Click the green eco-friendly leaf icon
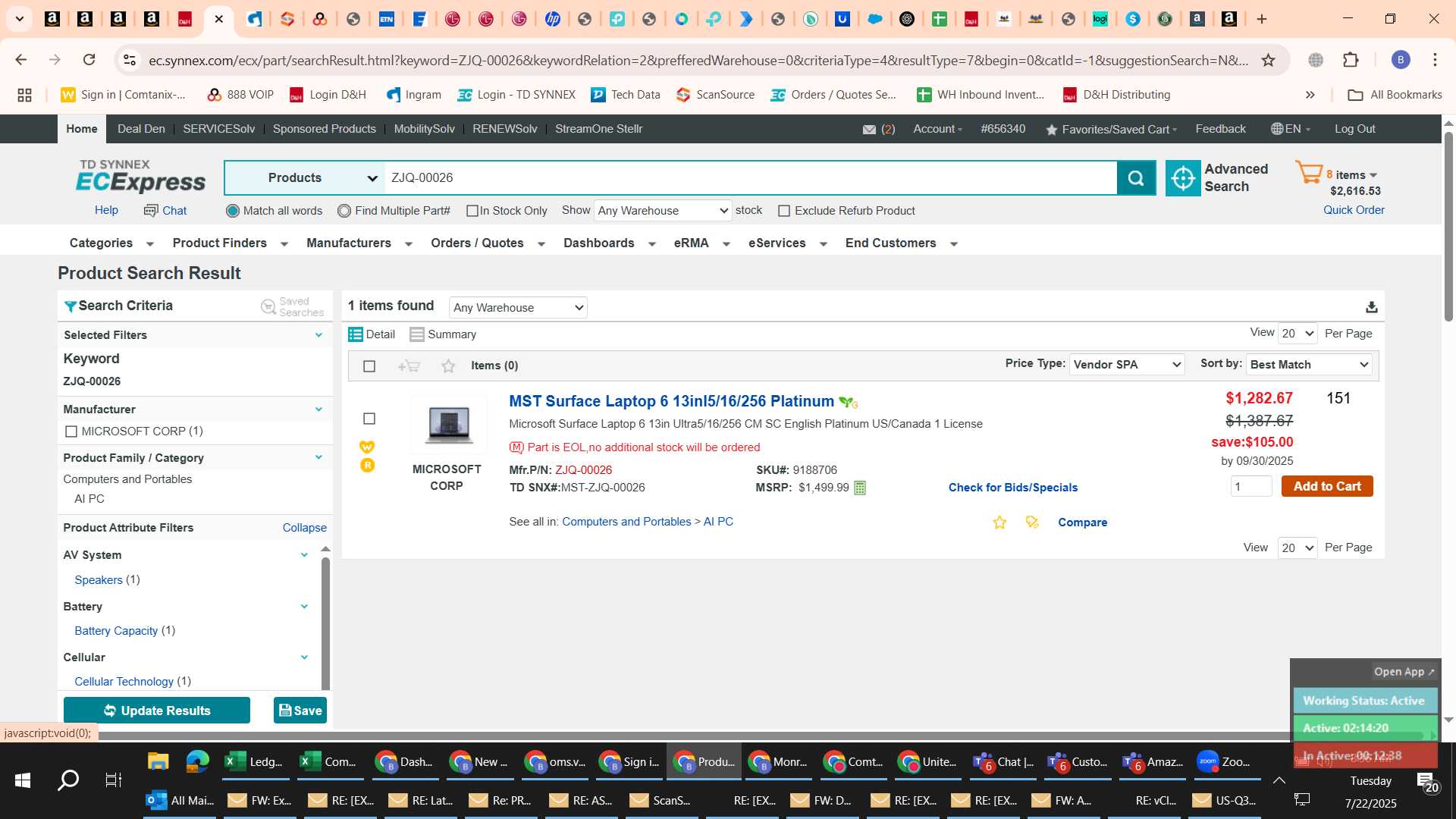1456x819 pixels. pos(849,403)
